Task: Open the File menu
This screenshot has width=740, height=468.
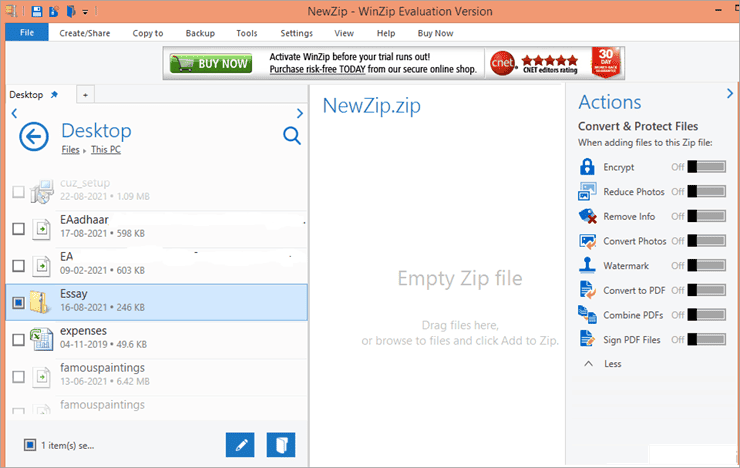Action: [x=27, y=33]
